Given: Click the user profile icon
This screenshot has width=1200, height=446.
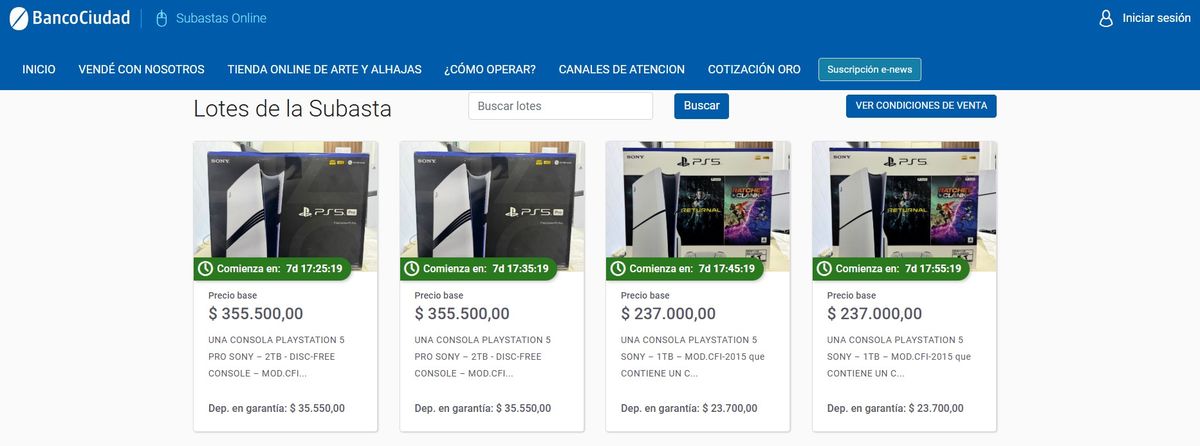Looking at the screenshot, I should [1106, 18].
